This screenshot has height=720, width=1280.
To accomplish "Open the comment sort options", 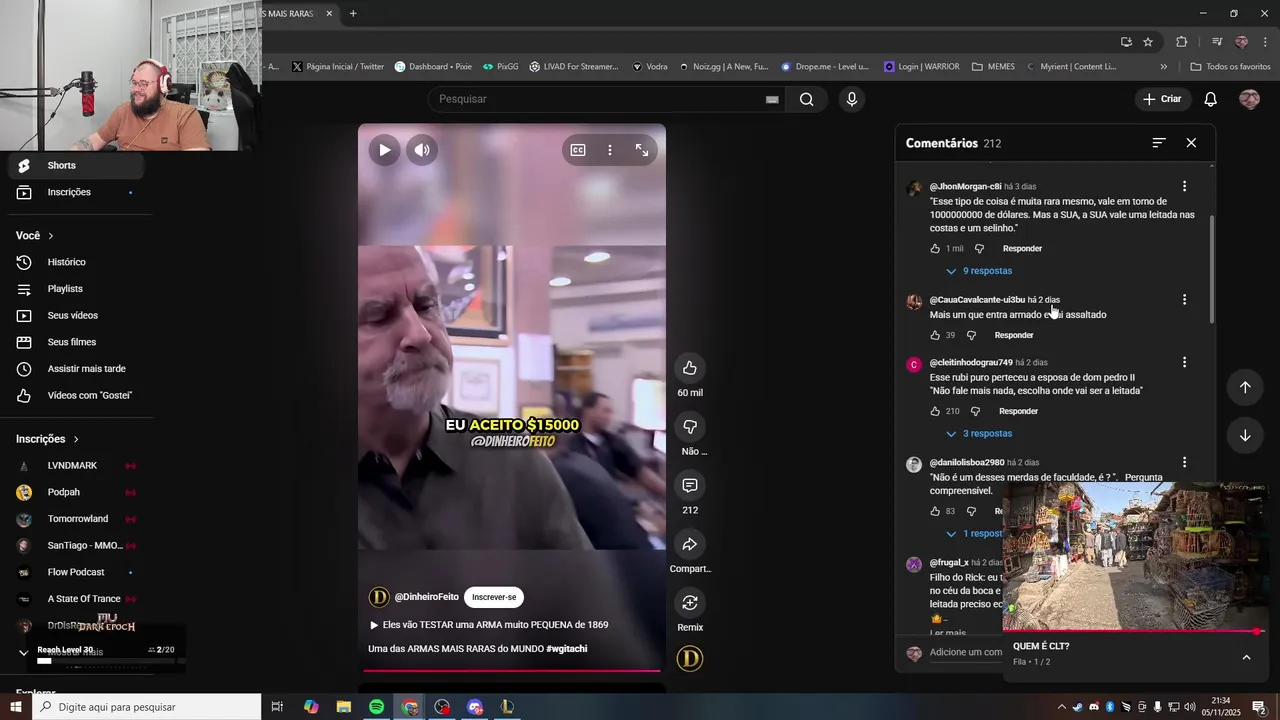I will click(1159, 143).
